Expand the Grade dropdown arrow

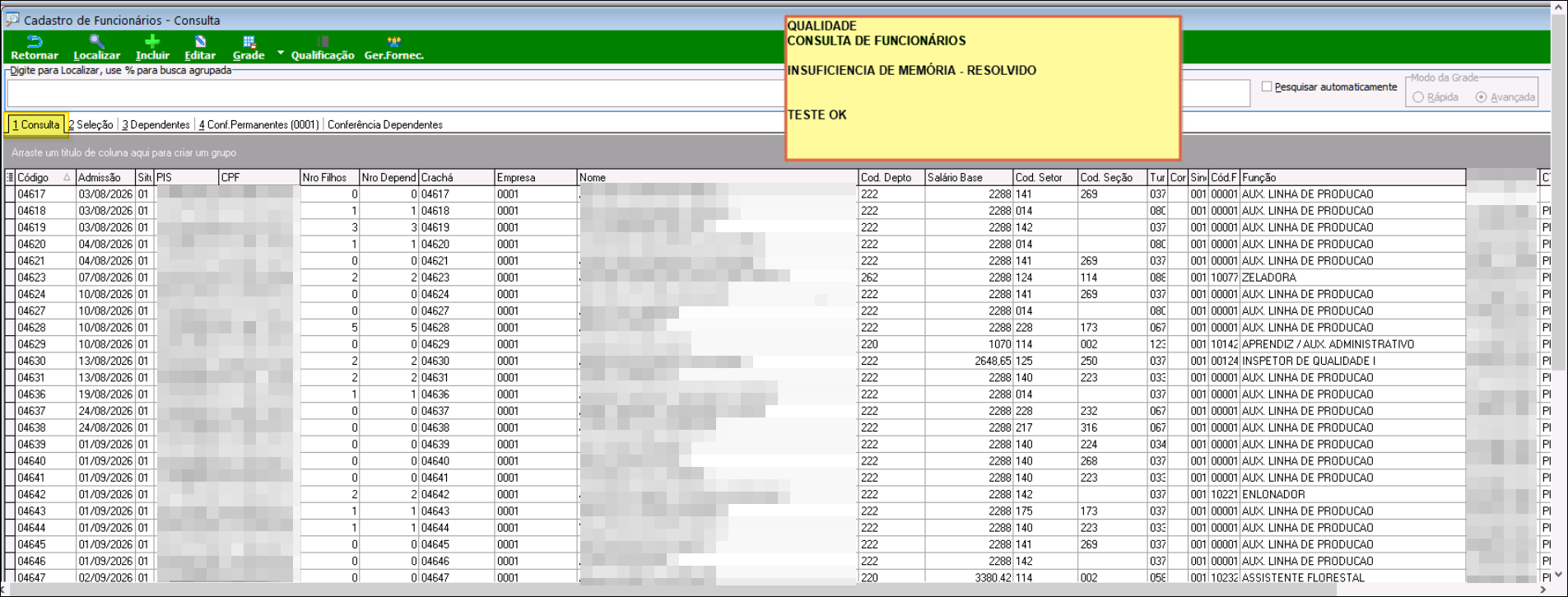pyautogui.click(x=281, y=53)
